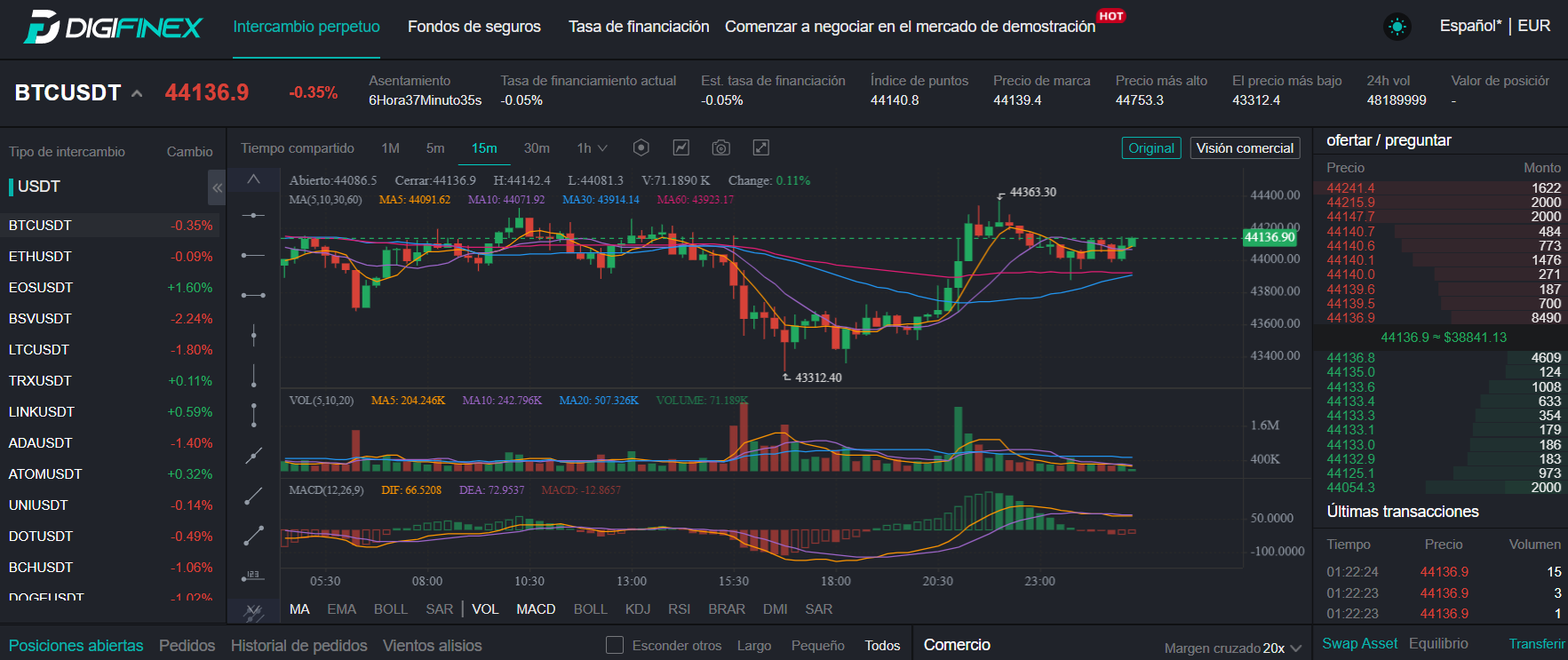
Task: Select the horizontal segment drawing tool
Action: [x=253, y=295]
